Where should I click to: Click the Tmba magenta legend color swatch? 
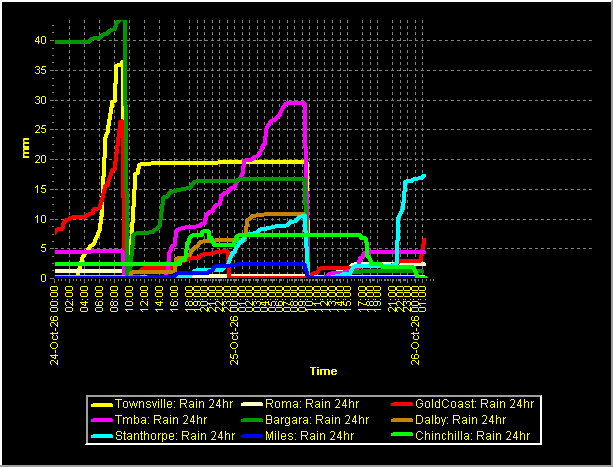point(102,420)
